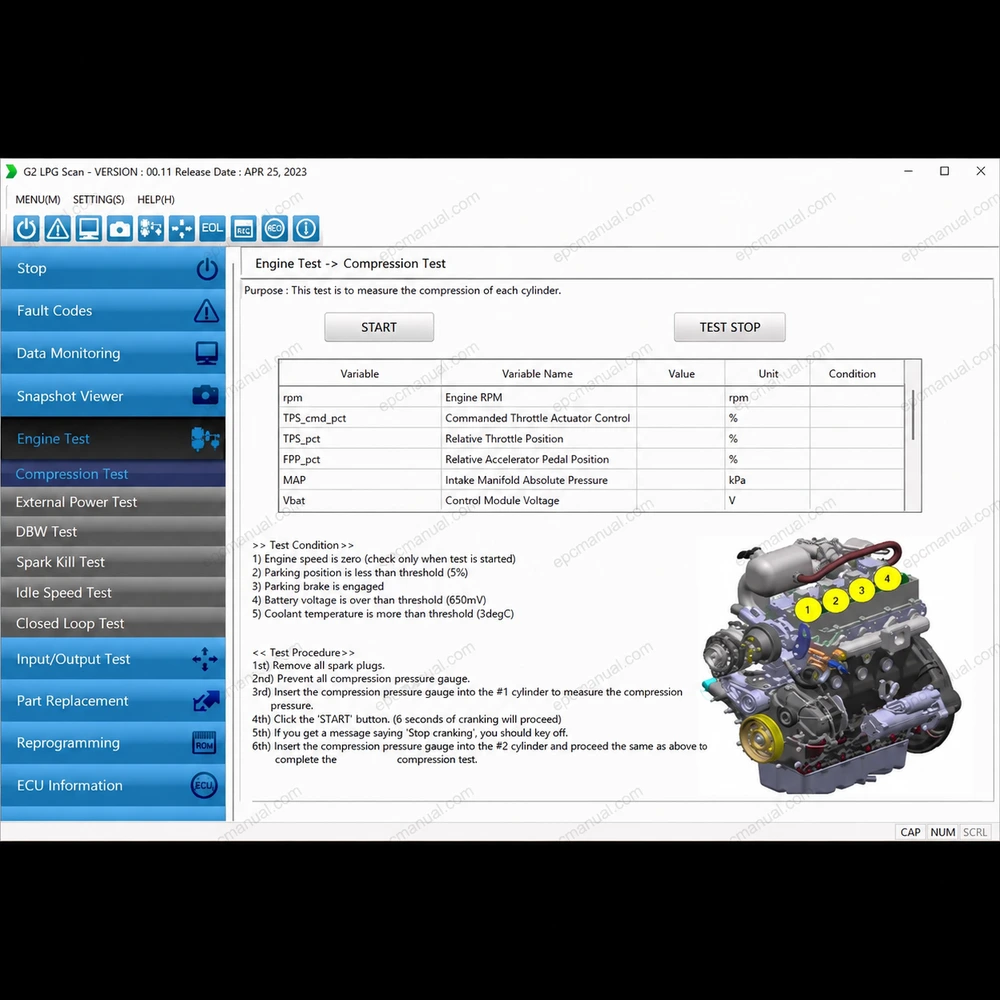Click 'Engine RPM' variable name cell
This screenshot has width=1000, height=1000.
(x=538, y=397)
